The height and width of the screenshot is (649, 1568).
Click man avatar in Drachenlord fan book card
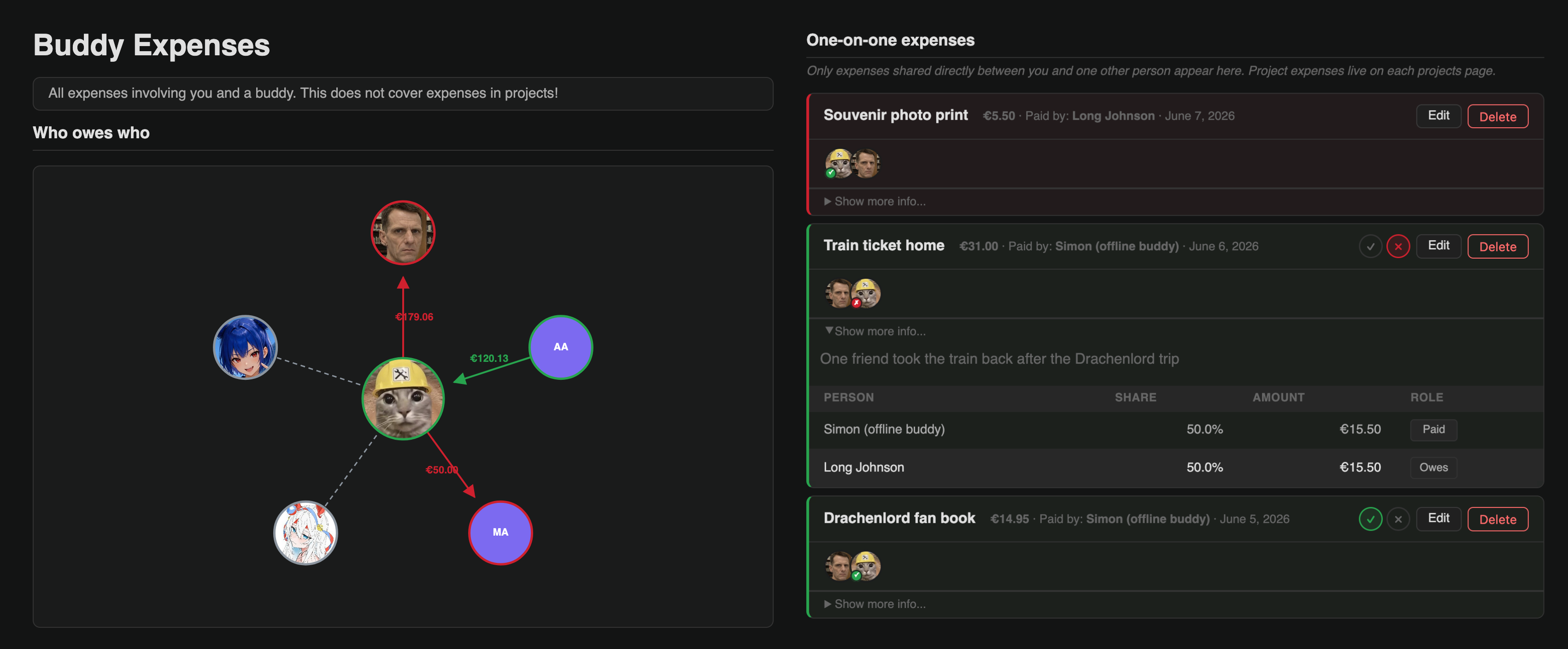839,566
